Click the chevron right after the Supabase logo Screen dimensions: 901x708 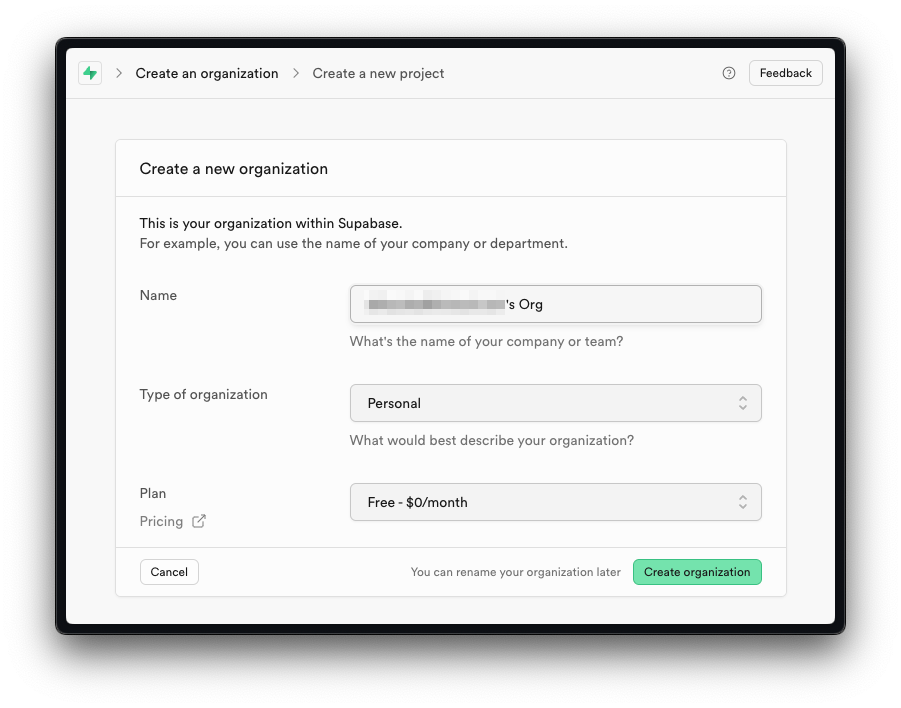point(119,73)
